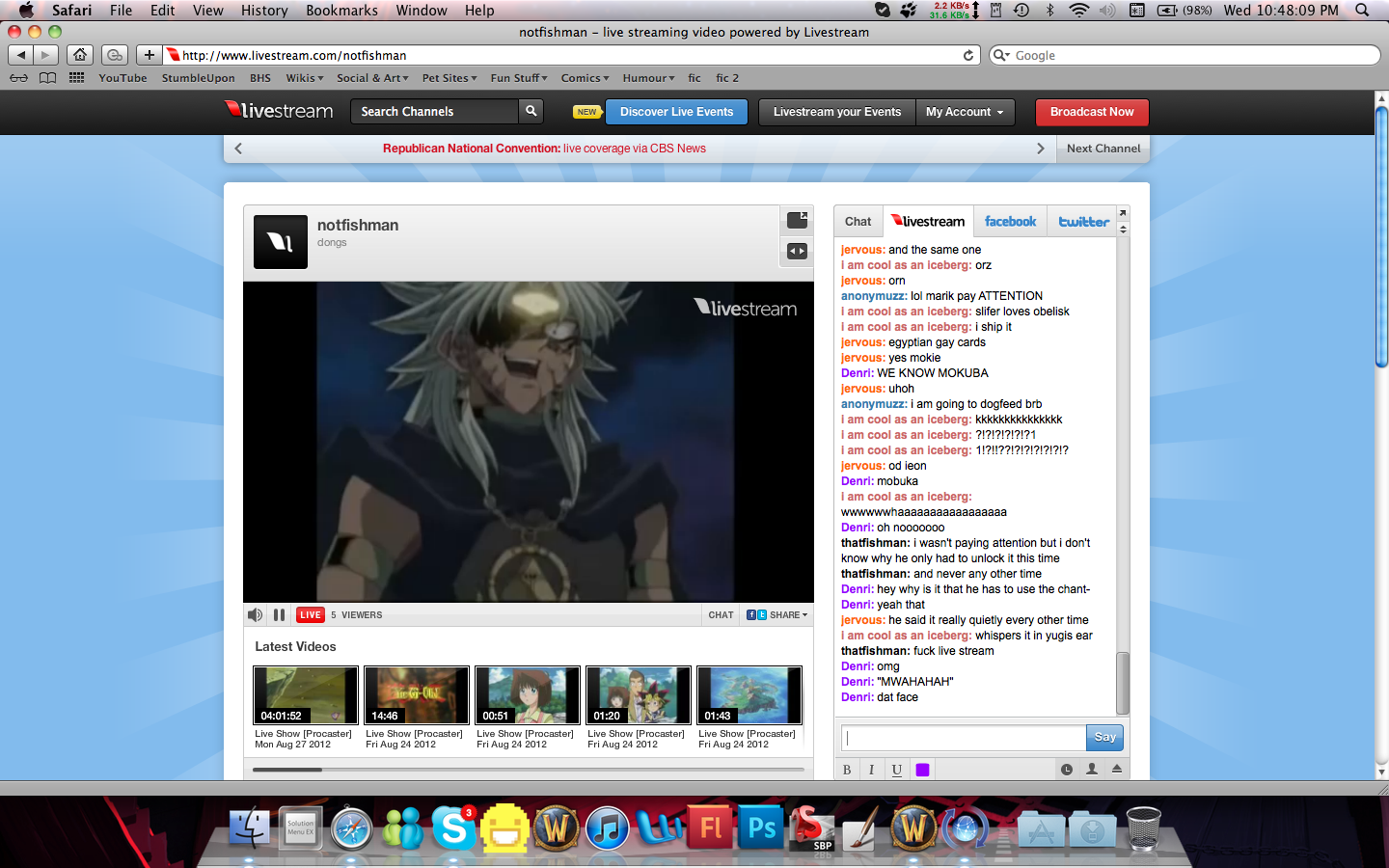This screenshot has width=1389, height=868.
Task: Open the History menu
Action: tap(264, 10)
